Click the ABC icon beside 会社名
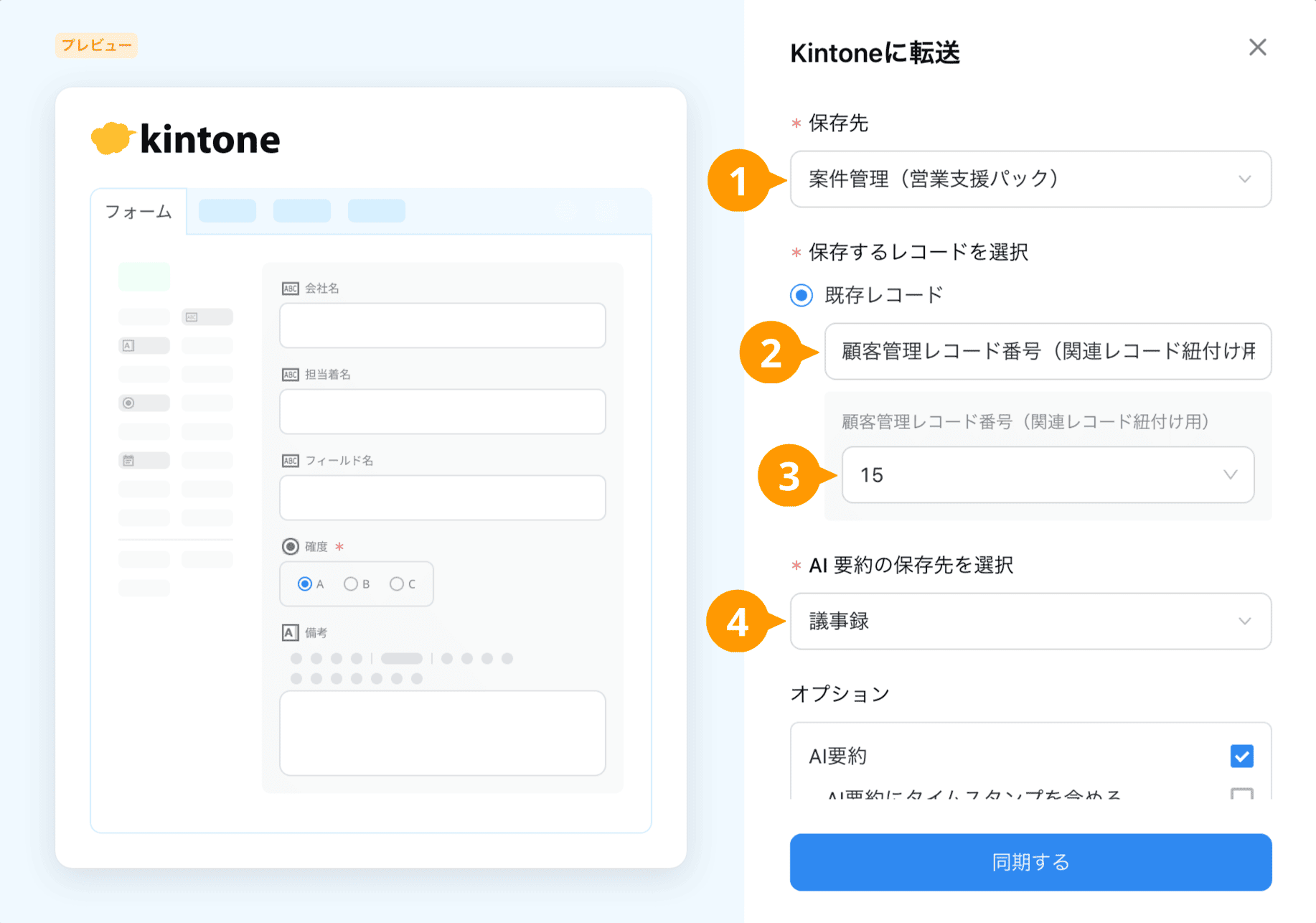This screenshot has width=1316, height=923. click(x=290, y=289)
